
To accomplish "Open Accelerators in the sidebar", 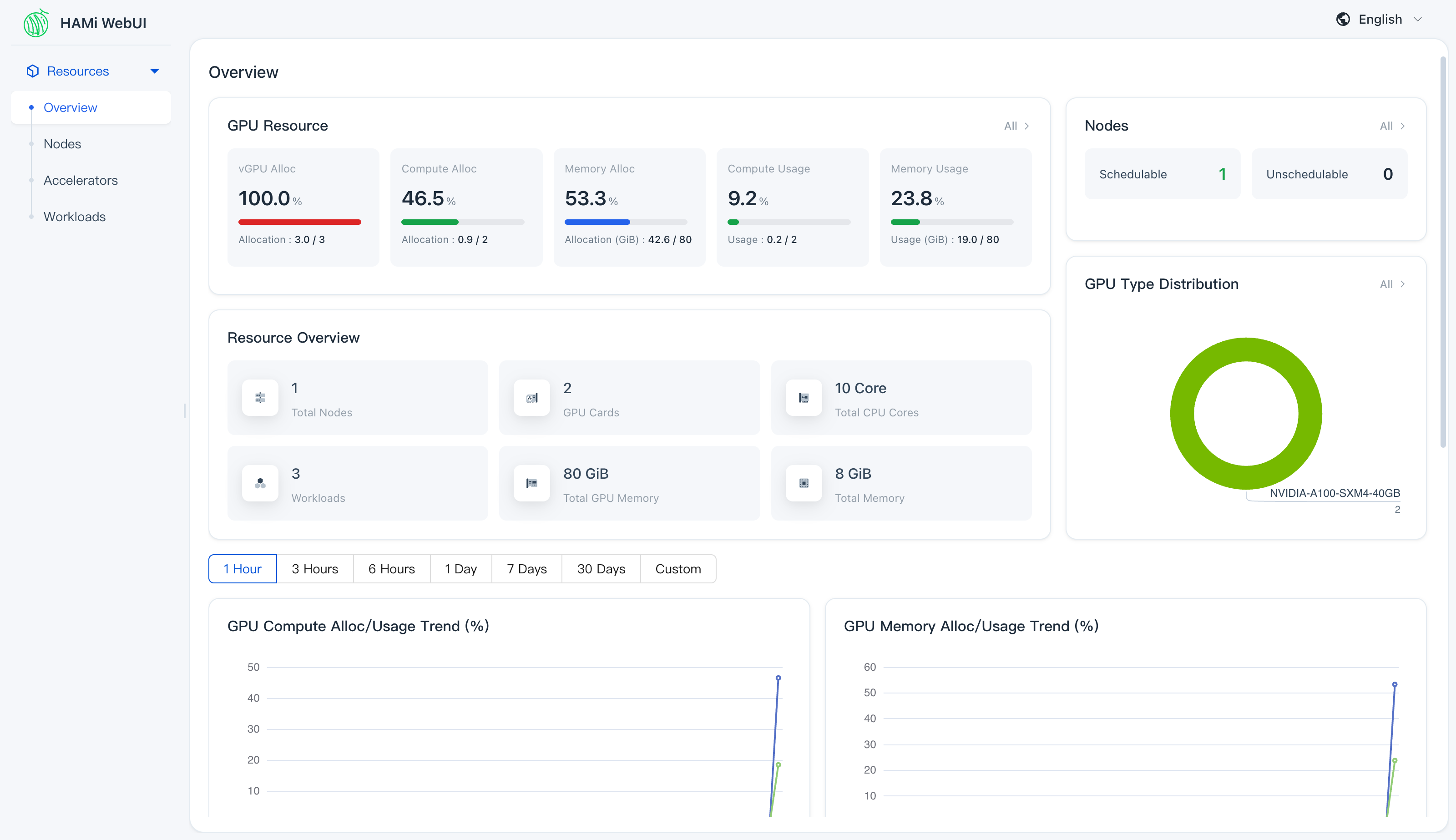I will pyautogui.click(x=91, y=180).
